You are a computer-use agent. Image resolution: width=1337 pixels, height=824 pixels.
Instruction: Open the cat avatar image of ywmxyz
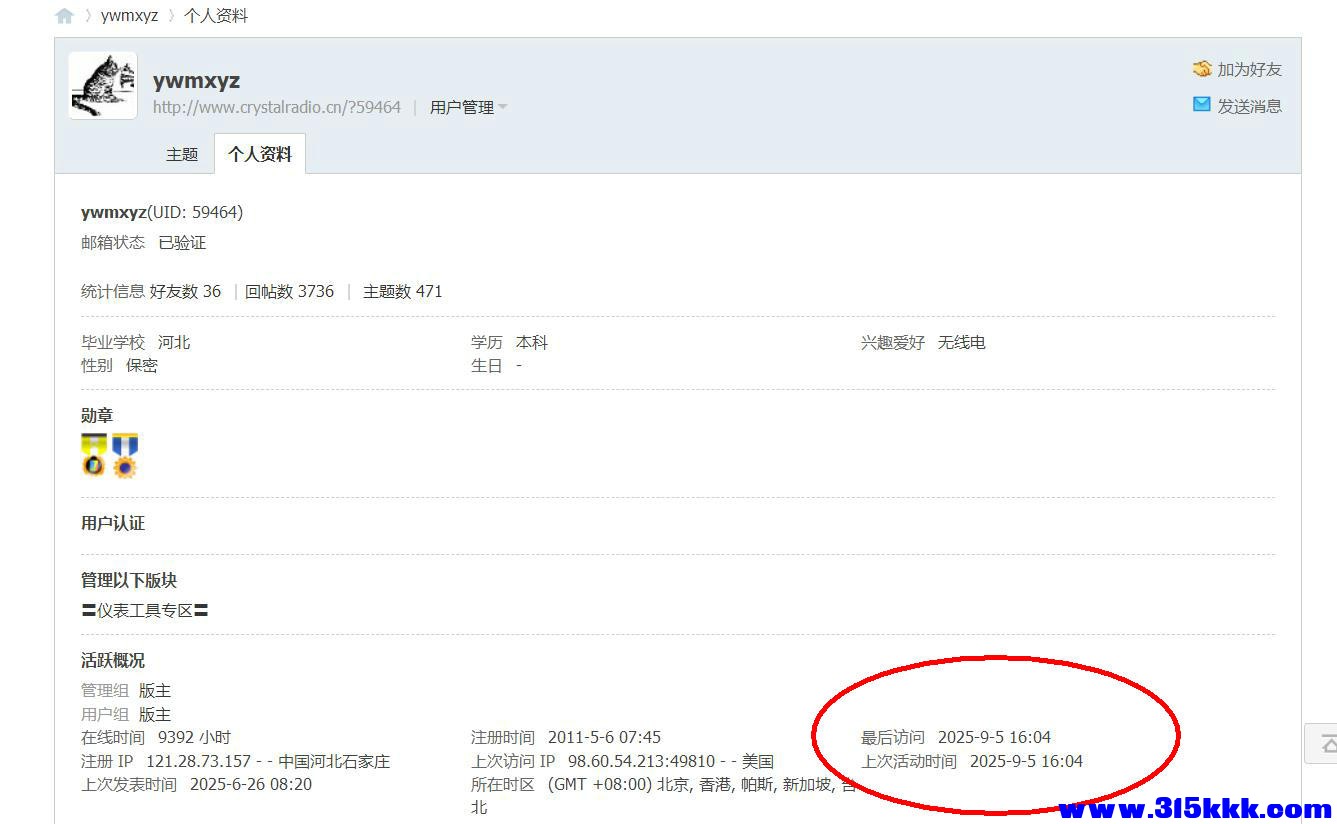tap(103, 86)
